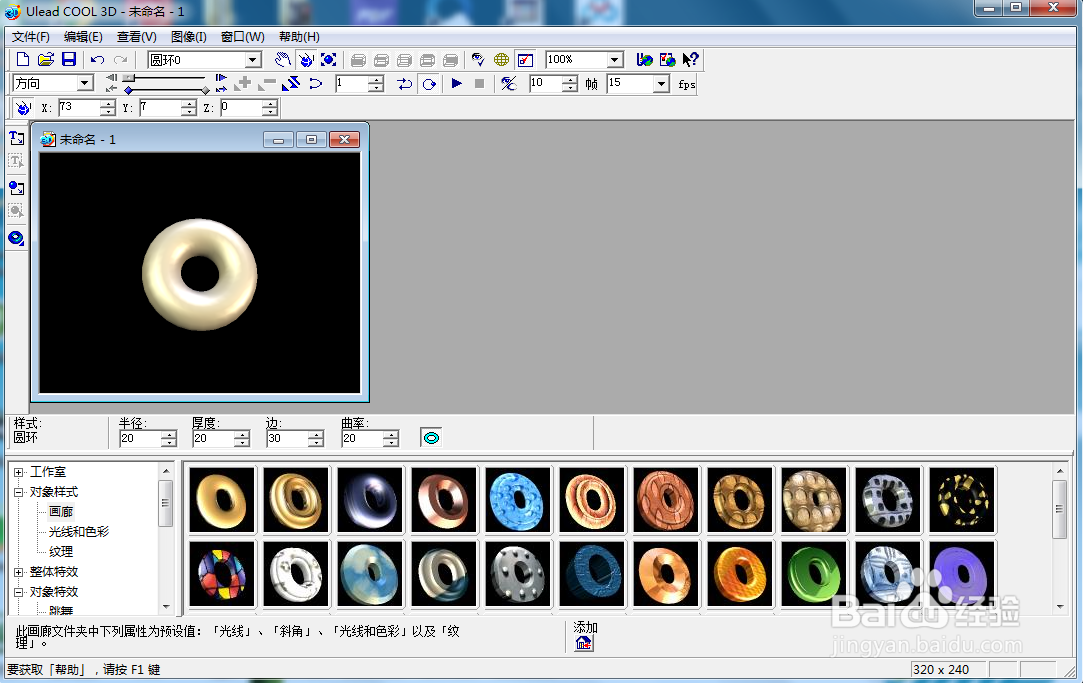Select 光线和色彩 in the tree
The height and width of the screenshot is (683, 1083).
tap(79, 532)
